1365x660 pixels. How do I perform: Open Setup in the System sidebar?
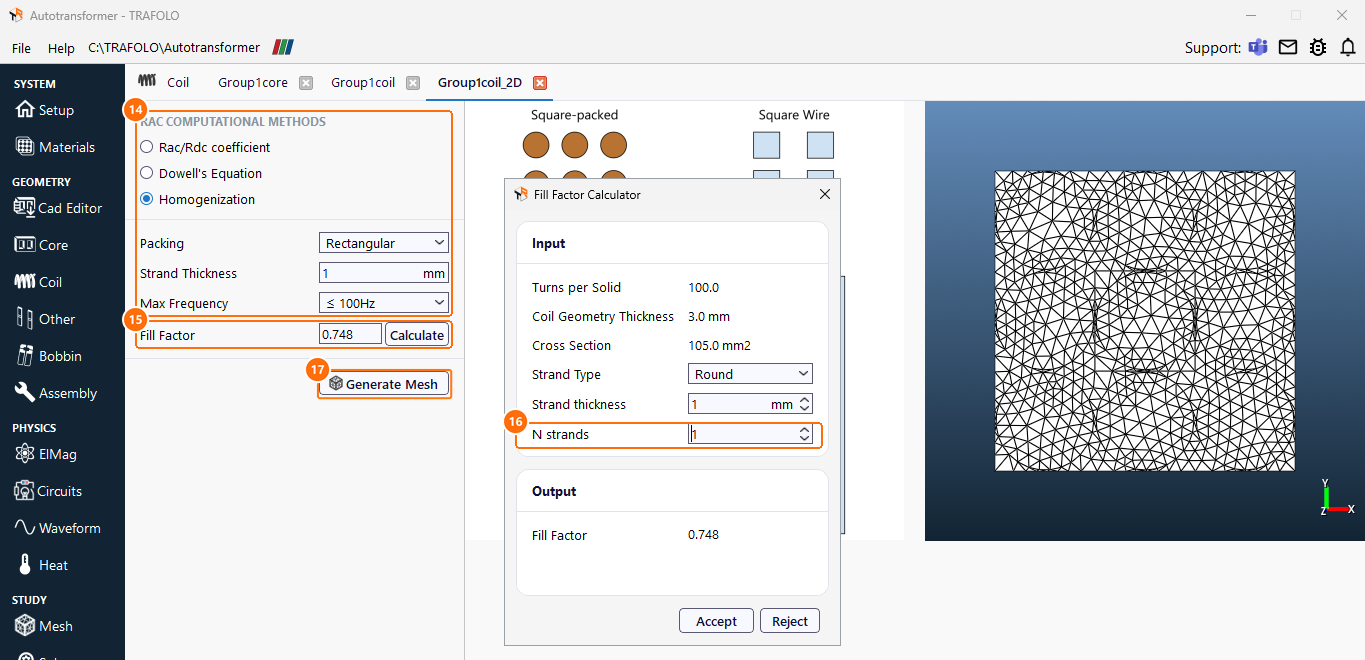click(x=45, y=110)
